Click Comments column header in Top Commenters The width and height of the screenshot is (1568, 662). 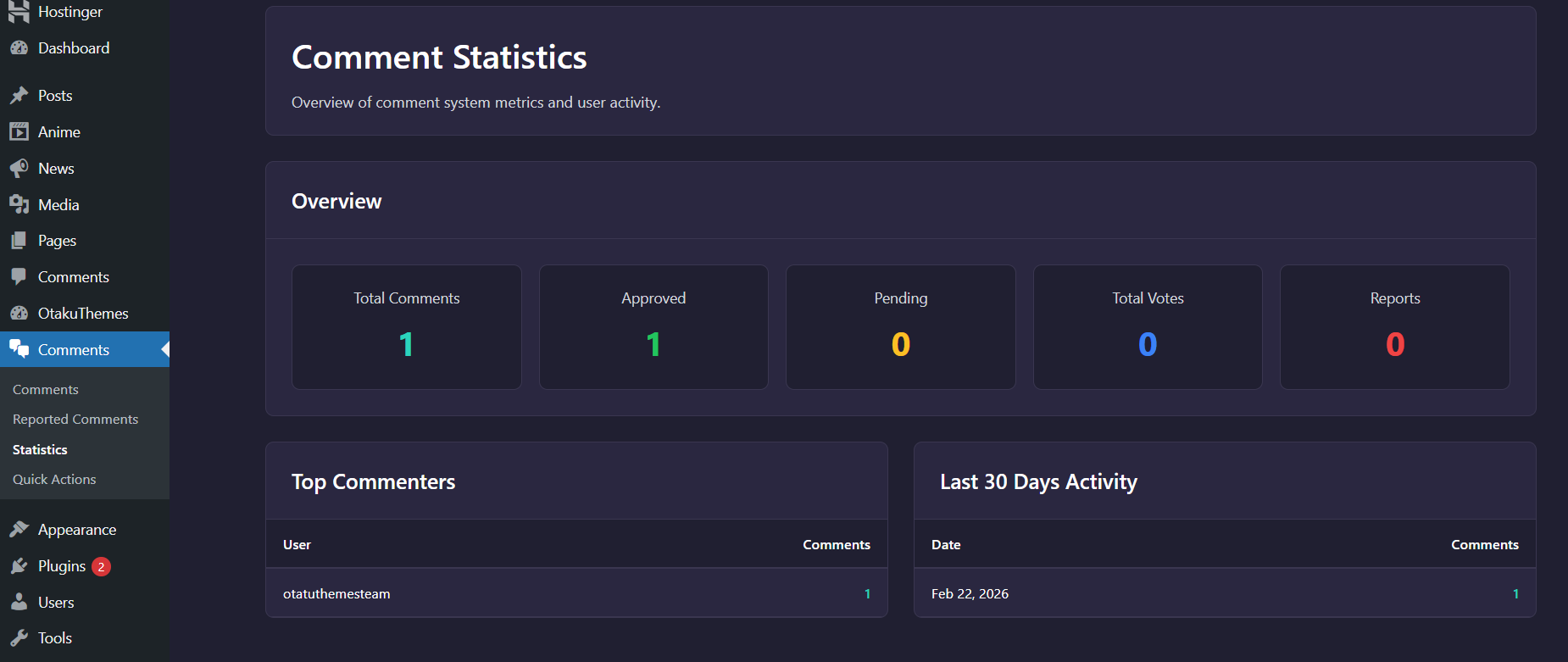click(x=837, y=545)
